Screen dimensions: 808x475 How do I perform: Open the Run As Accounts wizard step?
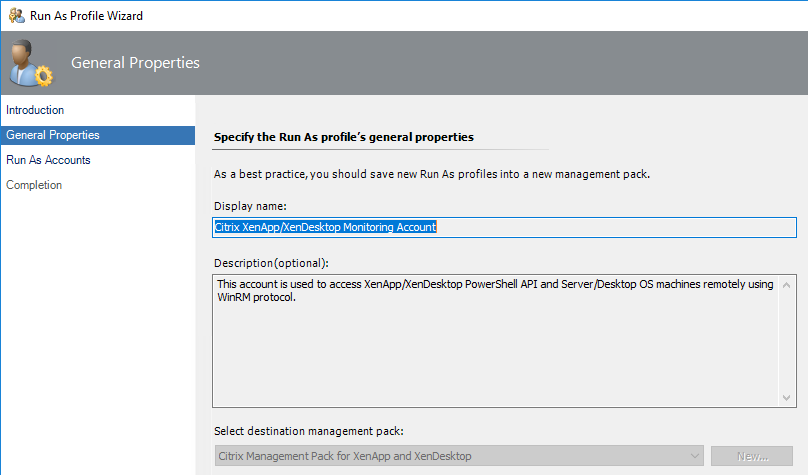point(48,160)
